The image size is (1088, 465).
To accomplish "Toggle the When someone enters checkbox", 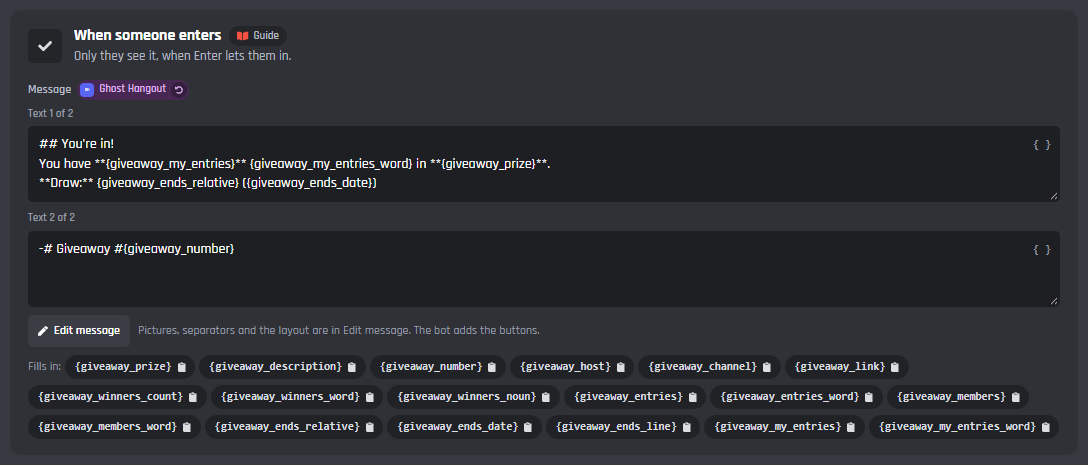I will click(45, 46).
